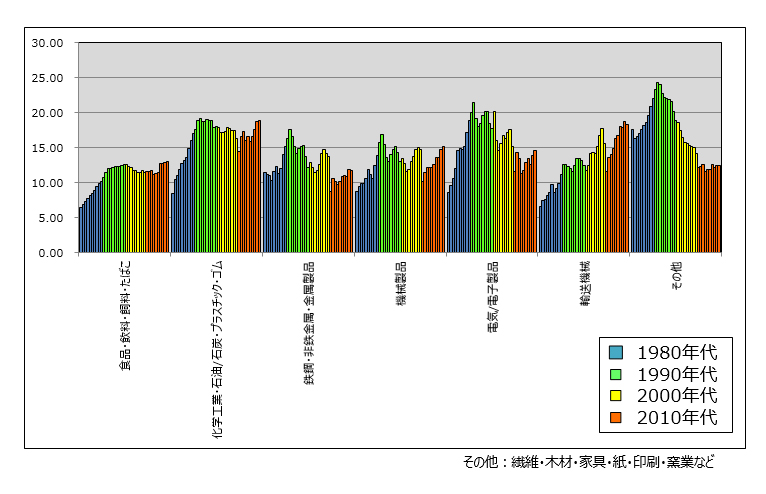Click the orange 2010年代 legend swatch
This screenshot has height=494, width=766.
616,418
